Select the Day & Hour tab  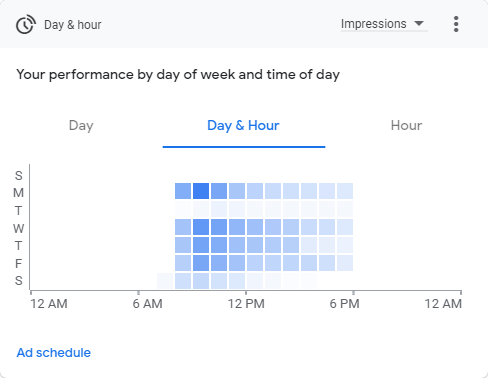pyautogui.click(x=243, y=126)
